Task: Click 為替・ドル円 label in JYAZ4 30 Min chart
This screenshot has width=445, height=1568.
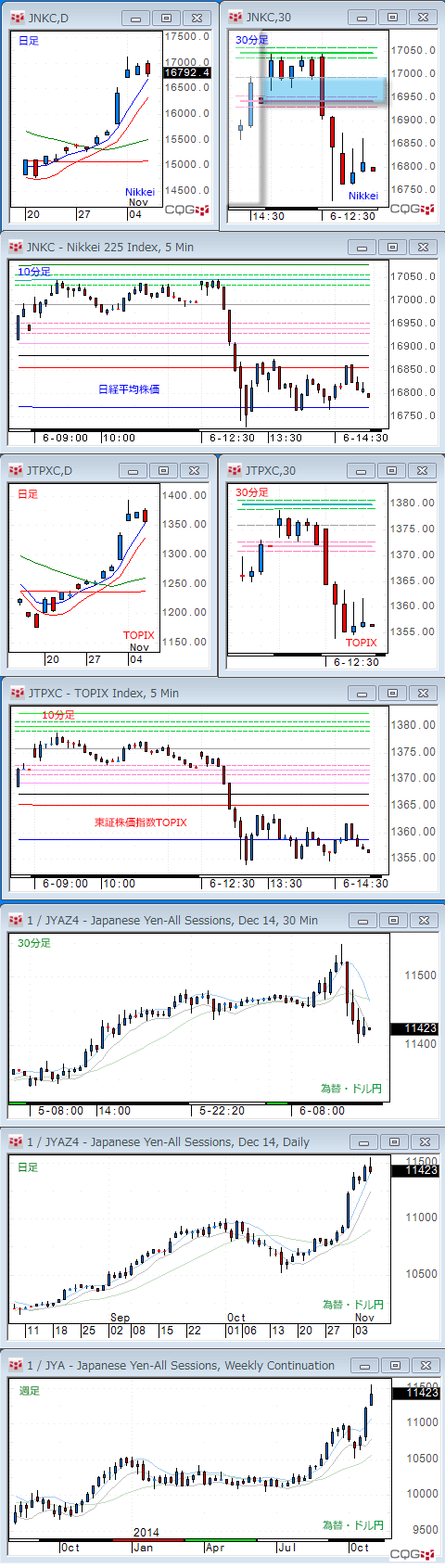Action: (x=351, y=1089)
